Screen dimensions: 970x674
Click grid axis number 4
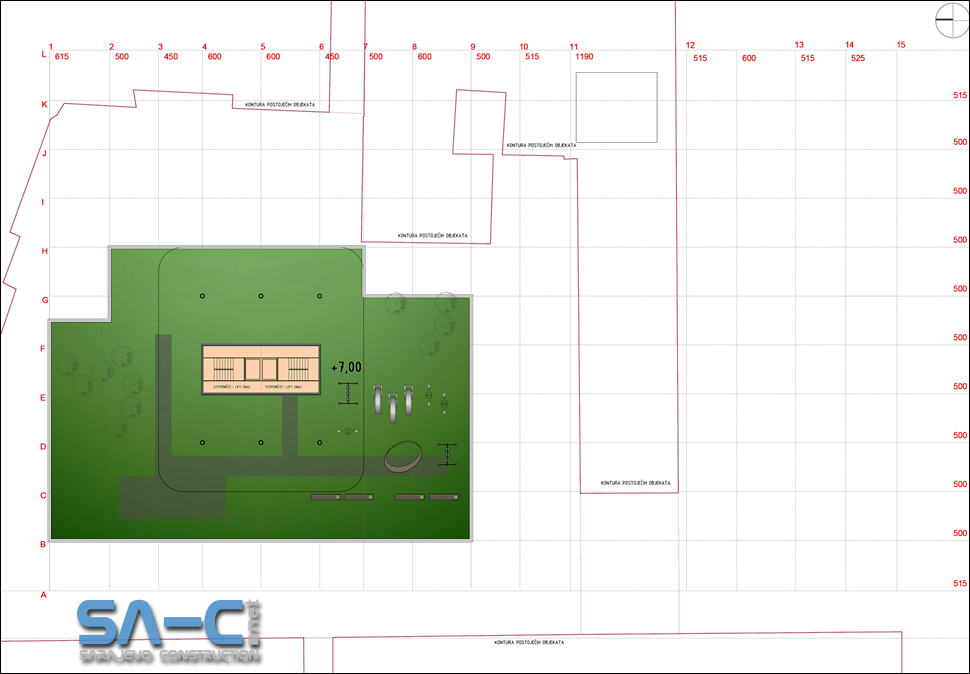(x=205, y=46)
